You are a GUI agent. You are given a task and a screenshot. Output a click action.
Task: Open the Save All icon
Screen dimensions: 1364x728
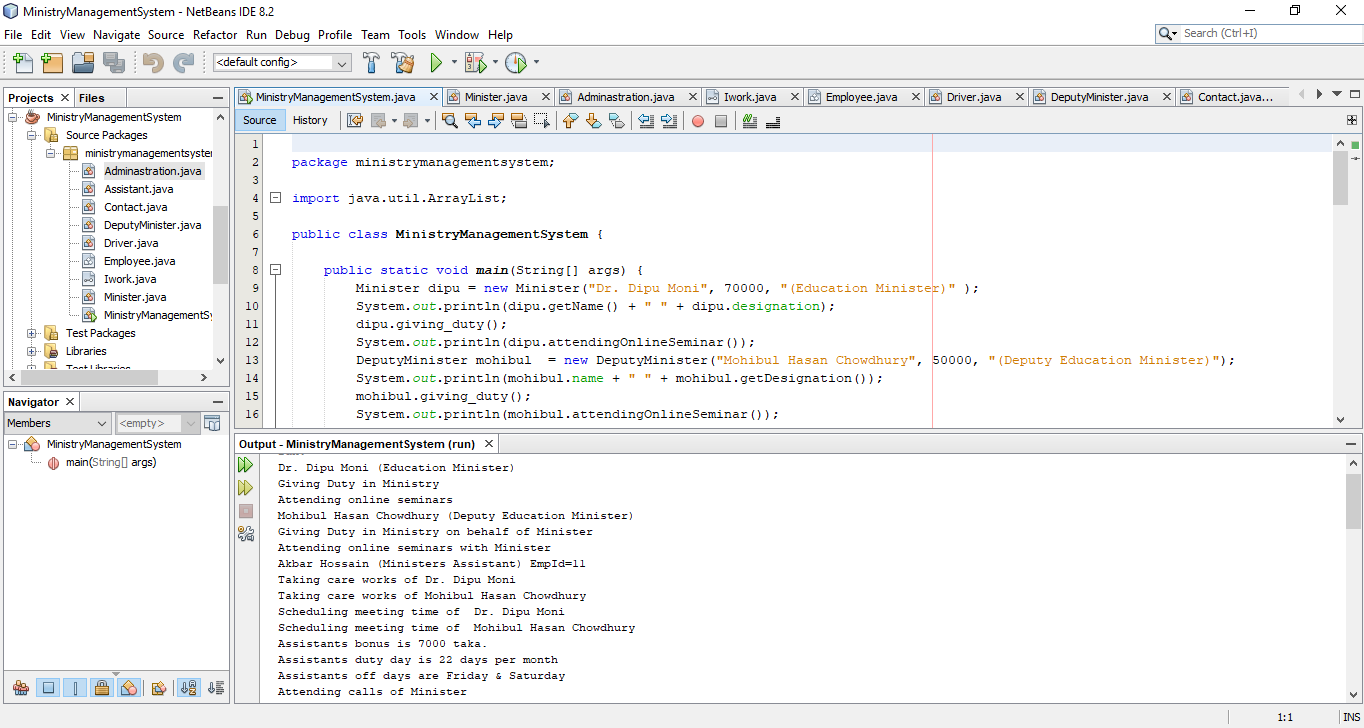coord(114,62)
